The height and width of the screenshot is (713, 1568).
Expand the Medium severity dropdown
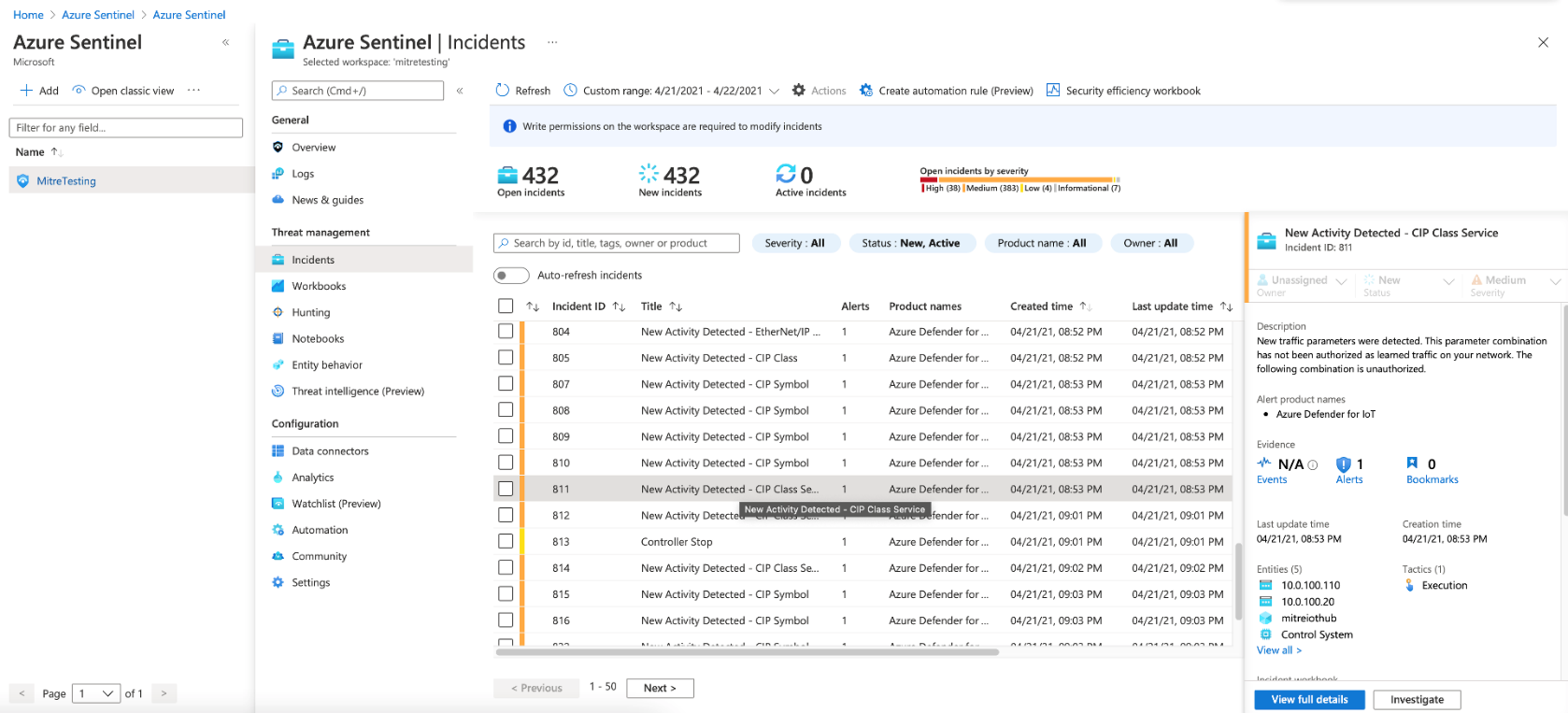click(1556, 281)
